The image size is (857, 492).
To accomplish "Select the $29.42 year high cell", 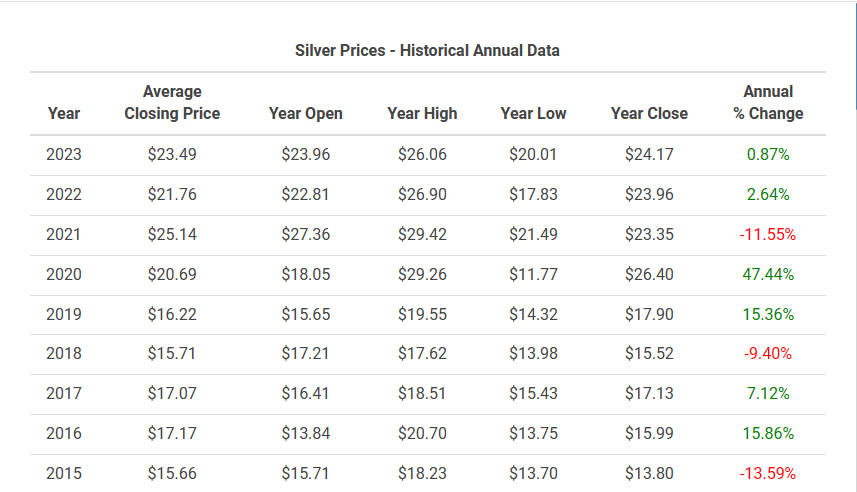I will (x=422, y=234).
